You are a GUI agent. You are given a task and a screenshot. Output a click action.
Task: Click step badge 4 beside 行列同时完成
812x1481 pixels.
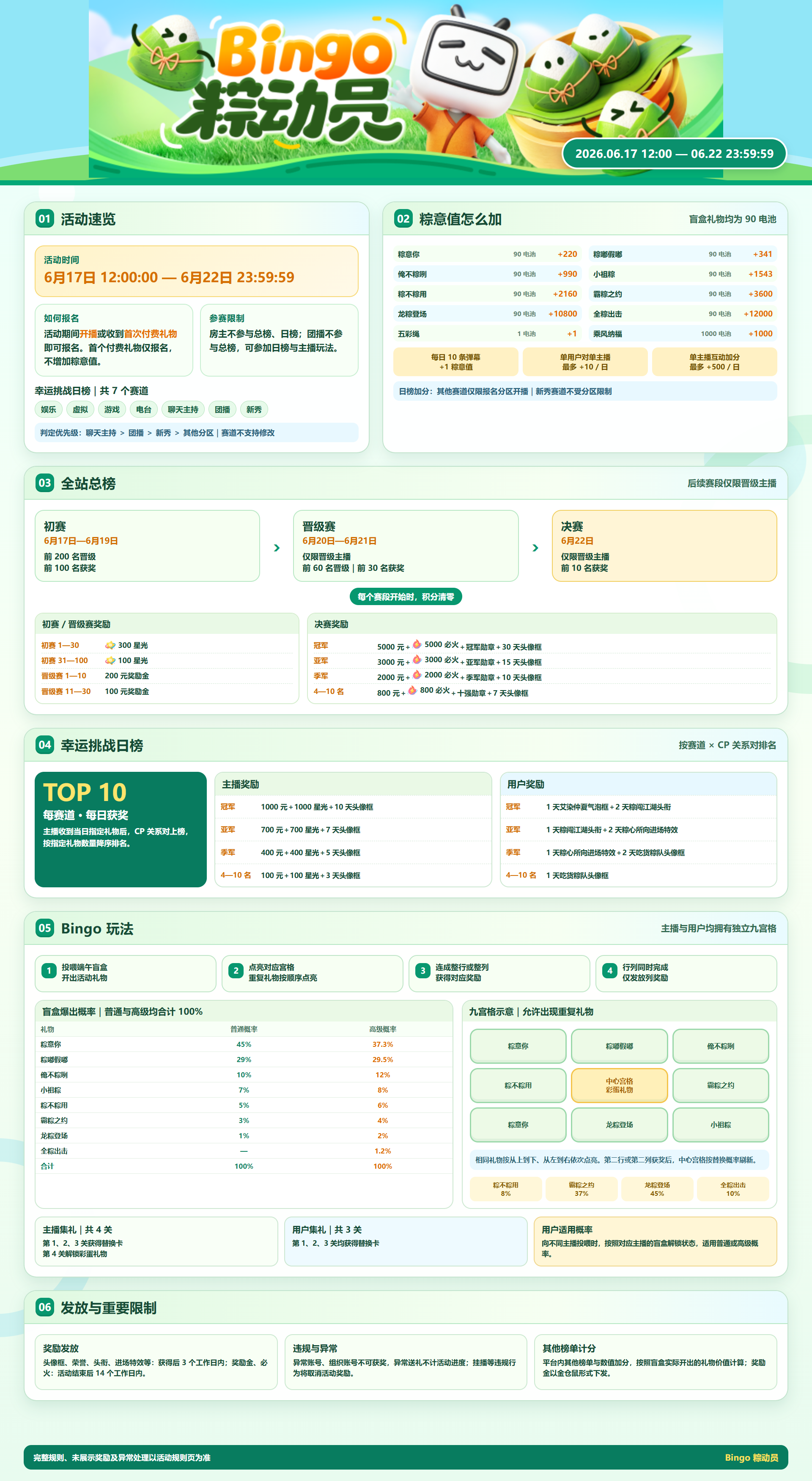610,971
